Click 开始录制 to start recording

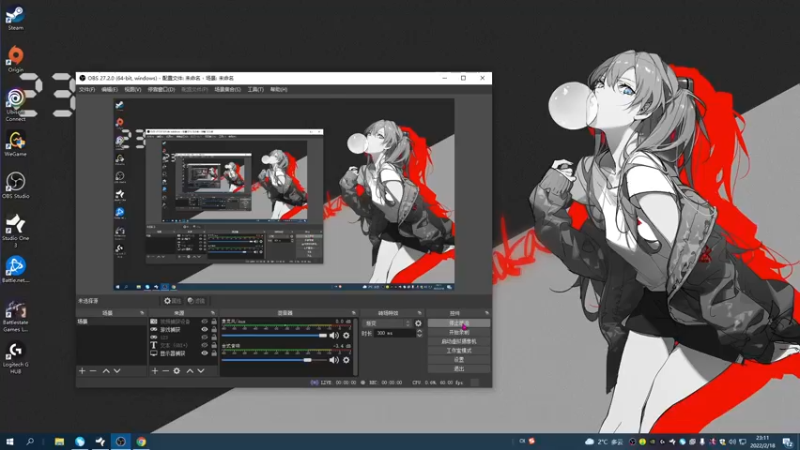(459, 332)
